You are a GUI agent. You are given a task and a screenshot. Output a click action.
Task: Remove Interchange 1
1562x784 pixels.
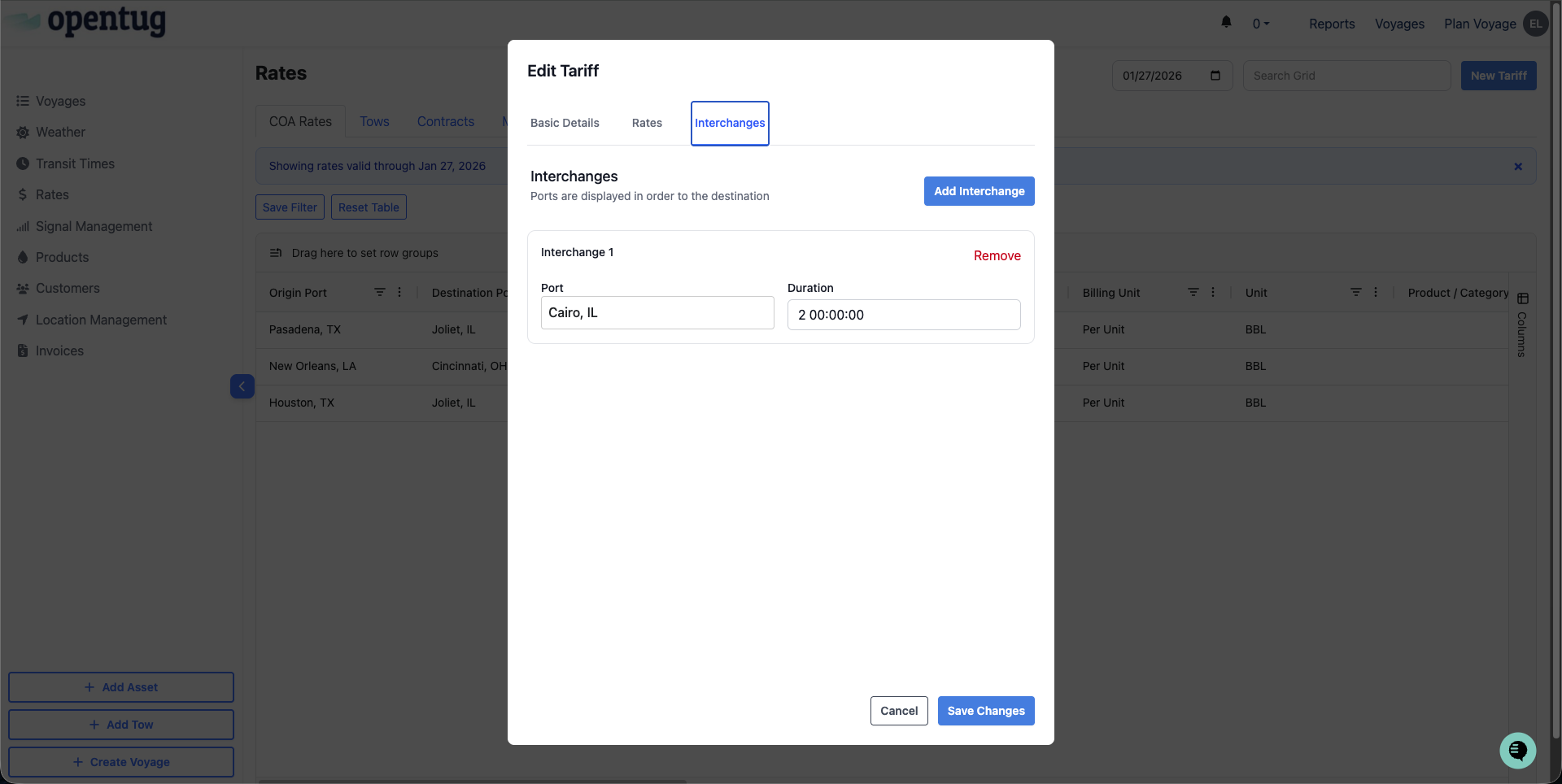click(997, 255)
